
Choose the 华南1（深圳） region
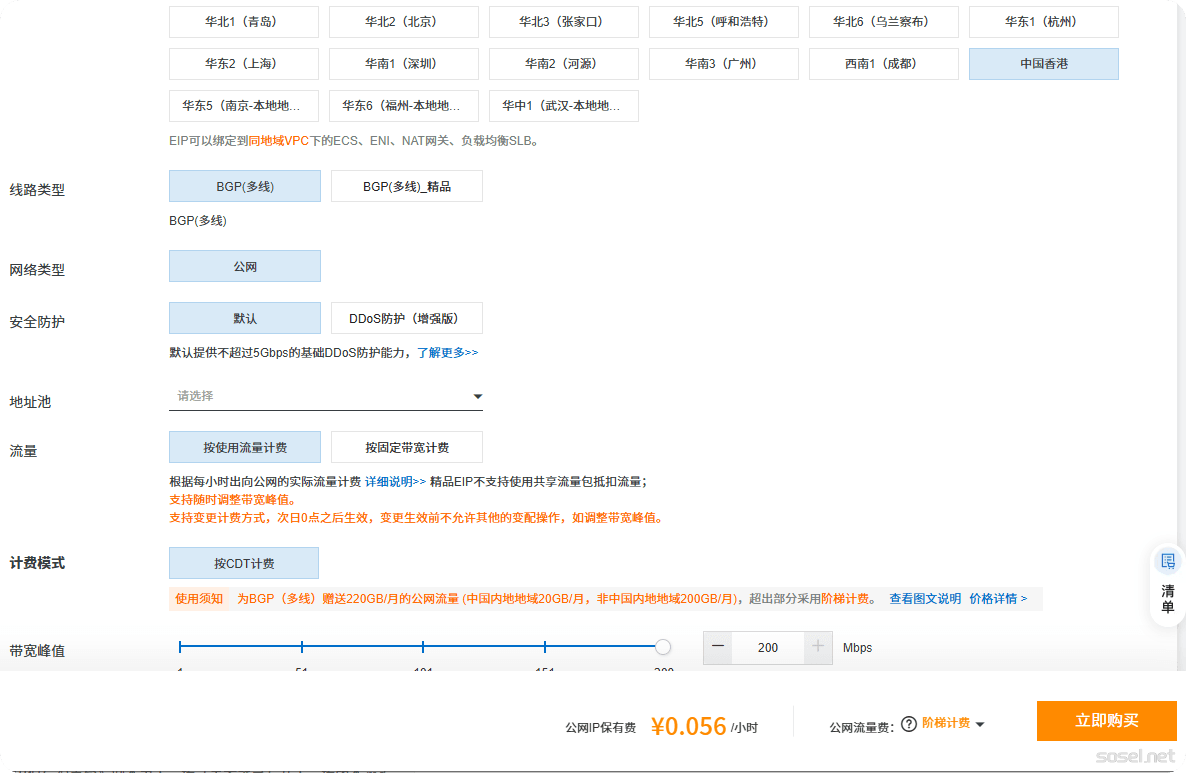point(404,64)
